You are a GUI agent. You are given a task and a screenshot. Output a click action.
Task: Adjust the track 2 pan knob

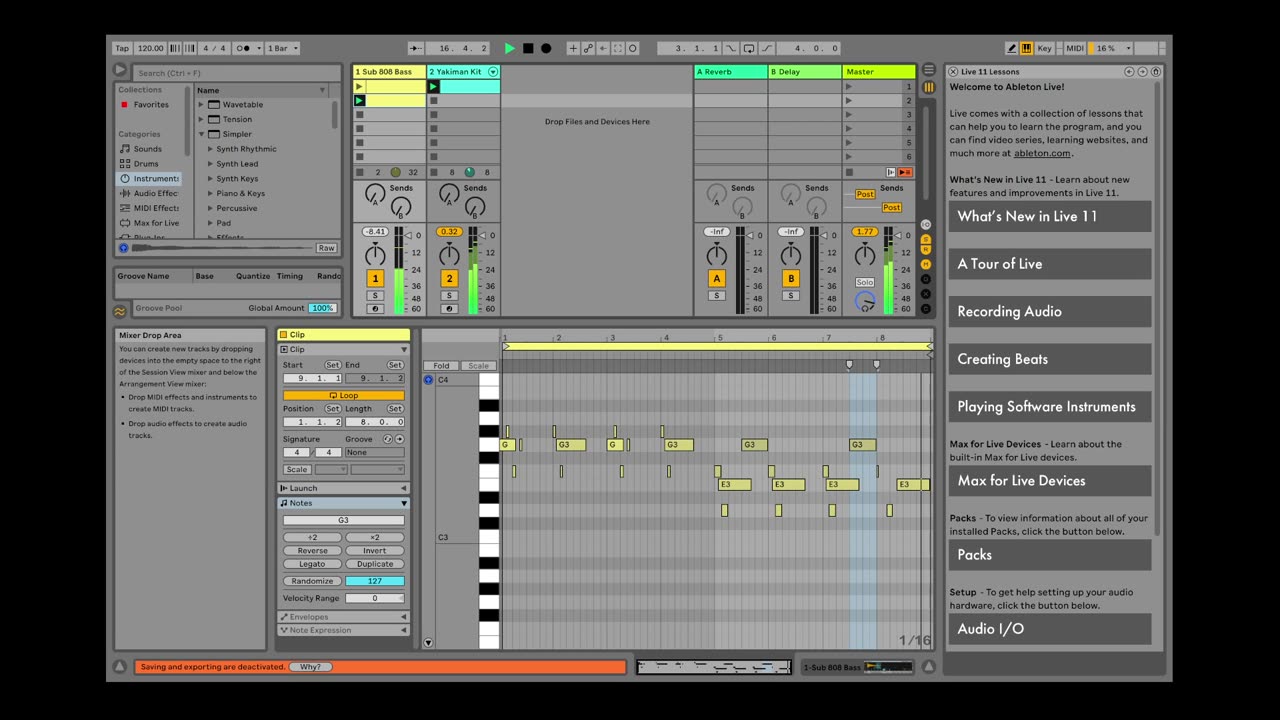[449, 254]
